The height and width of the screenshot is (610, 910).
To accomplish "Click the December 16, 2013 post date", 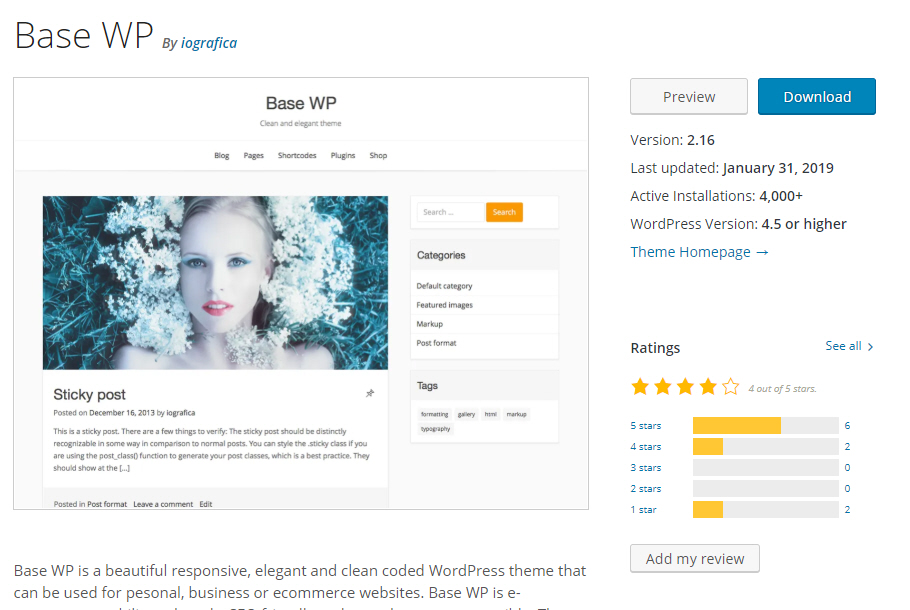I will [122, 413].
